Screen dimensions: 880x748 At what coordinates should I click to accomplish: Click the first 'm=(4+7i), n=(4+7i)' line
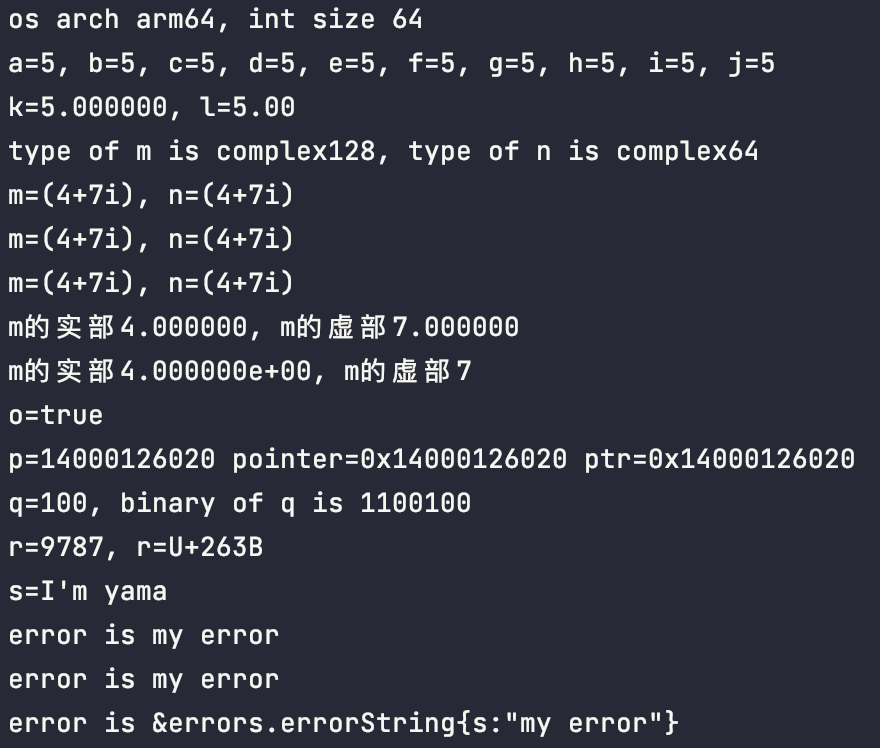click(x=151, y=195)
